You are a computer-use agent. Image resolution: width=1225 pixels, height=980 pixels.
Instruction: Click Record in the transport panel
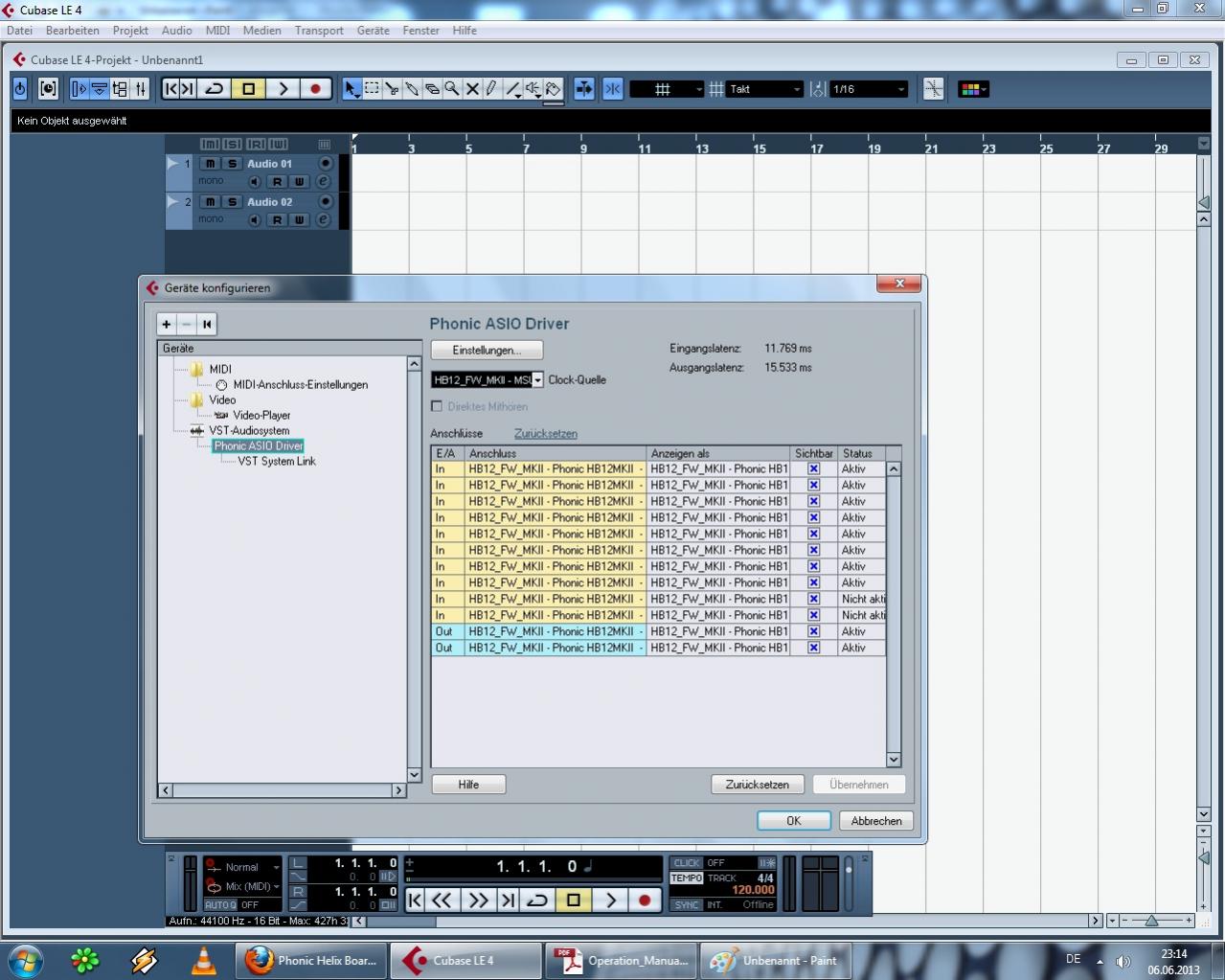coord(645,900)
